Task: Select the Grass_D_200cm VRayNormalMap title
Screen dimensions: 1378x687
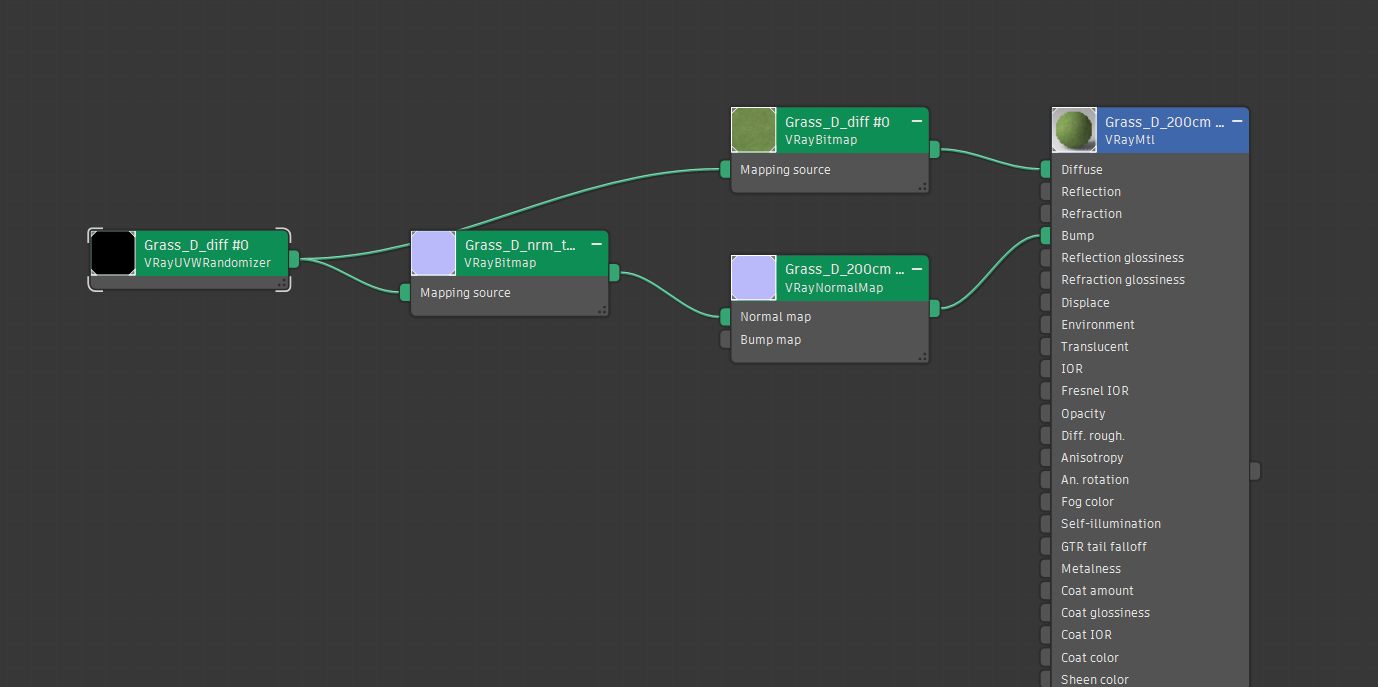Action: click(x=845, y=269)
